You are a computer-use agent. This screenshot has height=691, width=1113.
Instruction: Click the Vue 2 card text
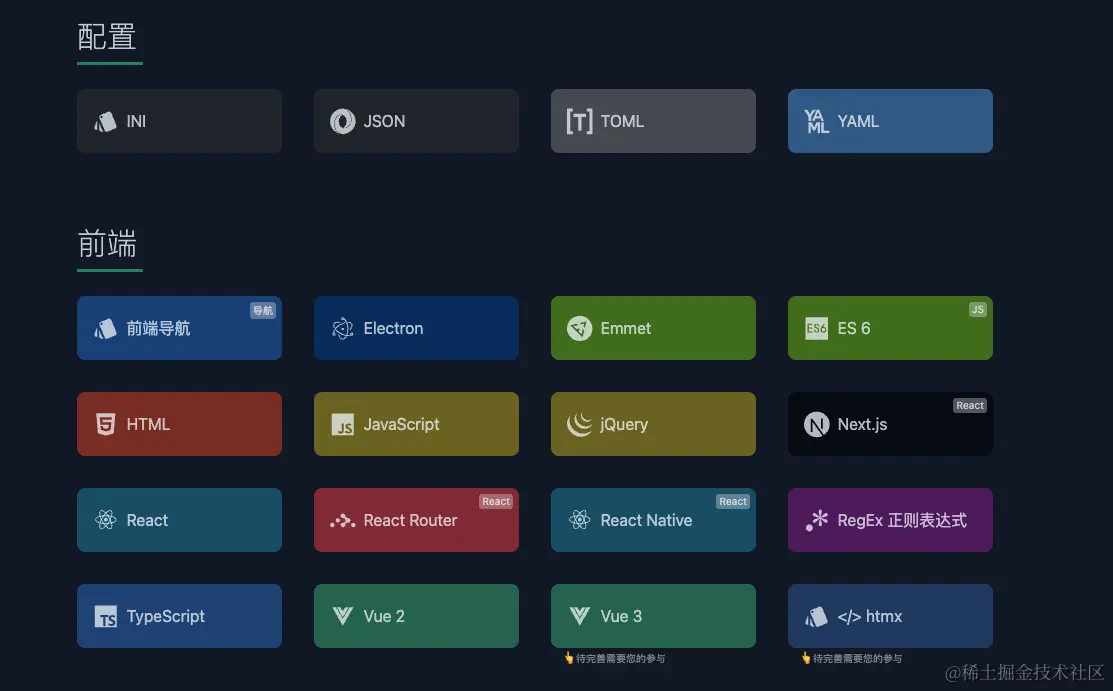(x=384, y=616)
